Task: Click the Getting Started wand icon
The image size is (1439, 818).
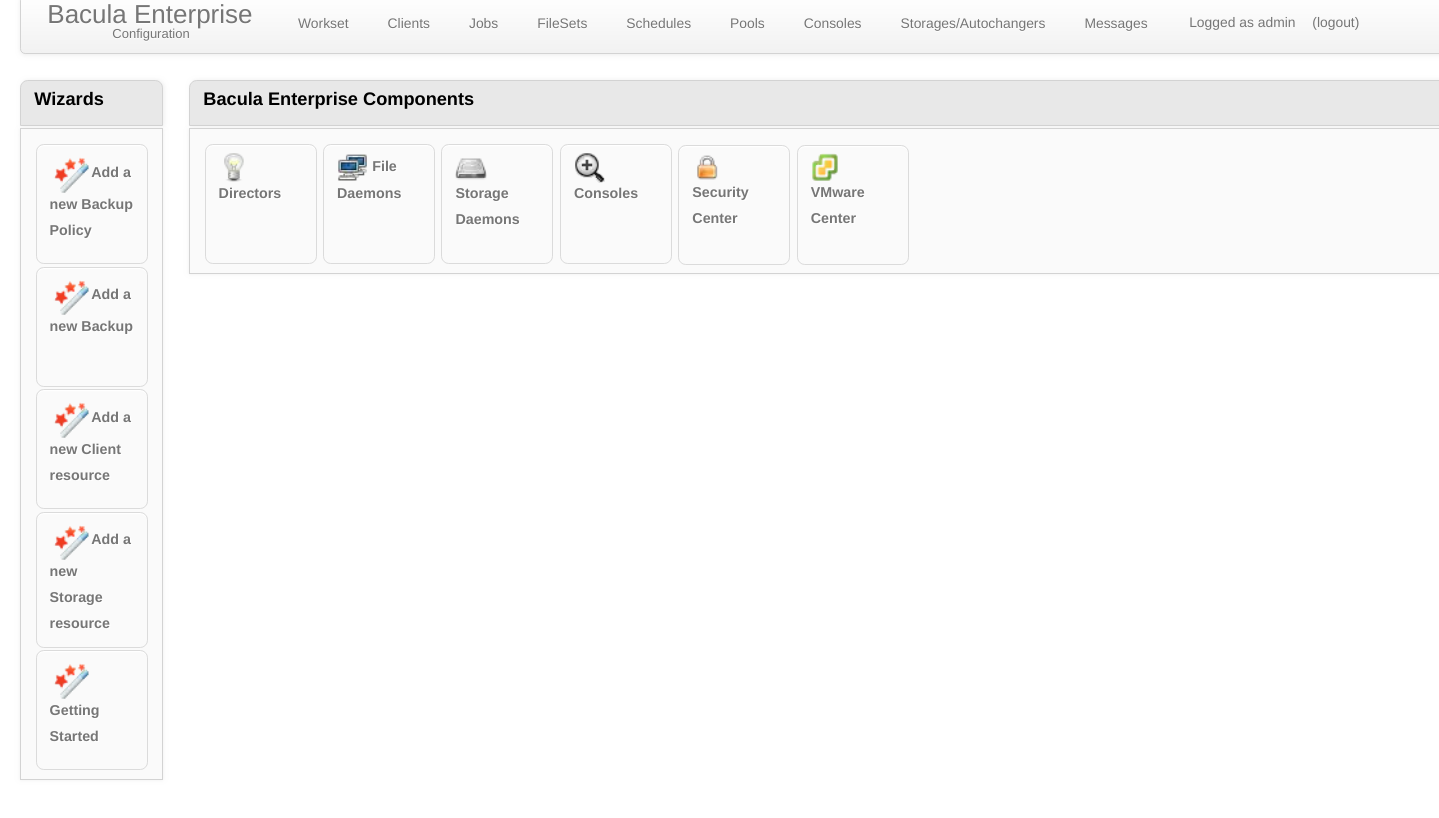Action: [x=71, y=681]
